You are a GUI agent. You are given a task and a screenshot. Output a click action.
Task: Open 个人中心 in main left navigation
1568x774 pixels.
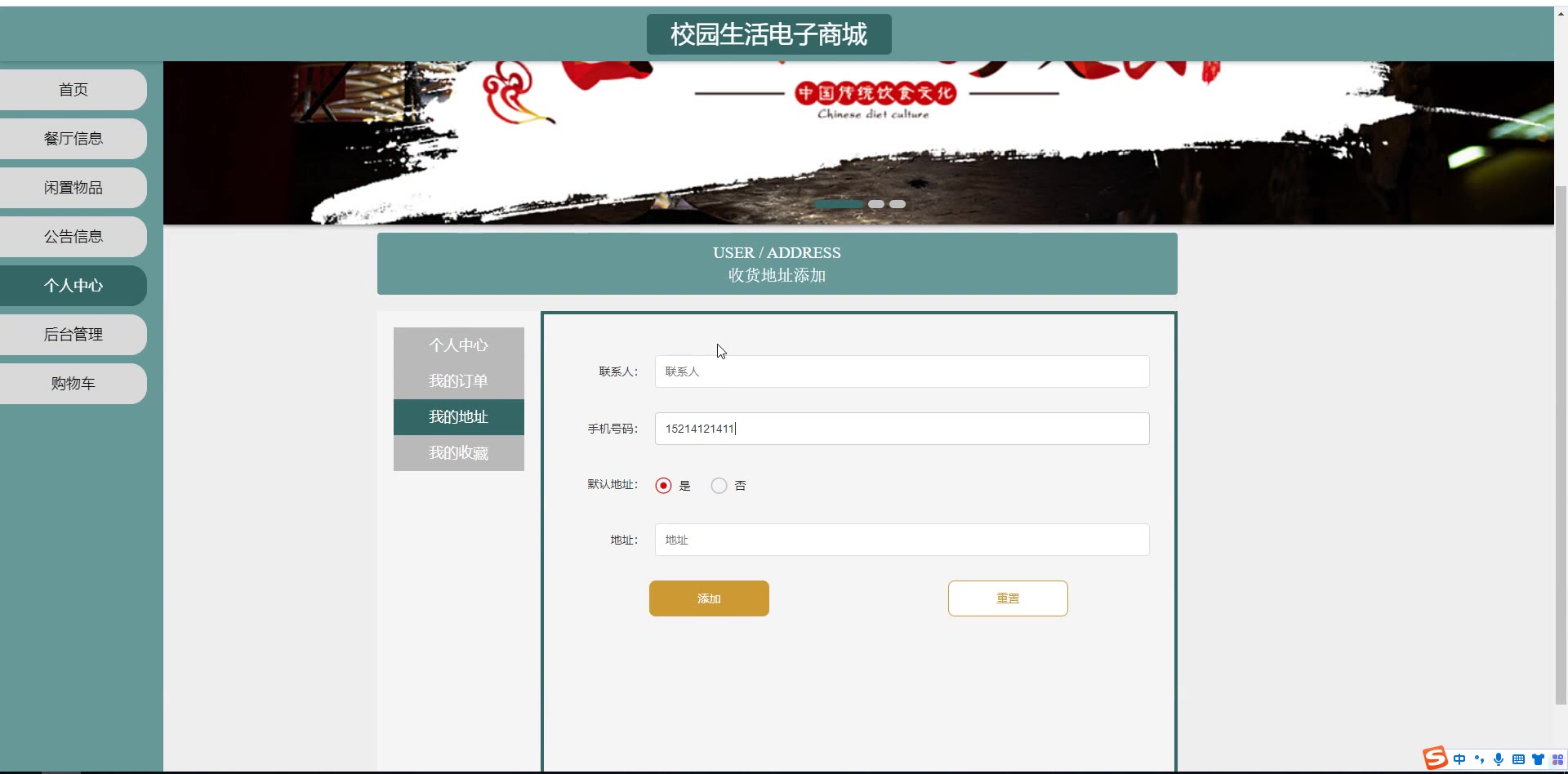pos(73,286)
